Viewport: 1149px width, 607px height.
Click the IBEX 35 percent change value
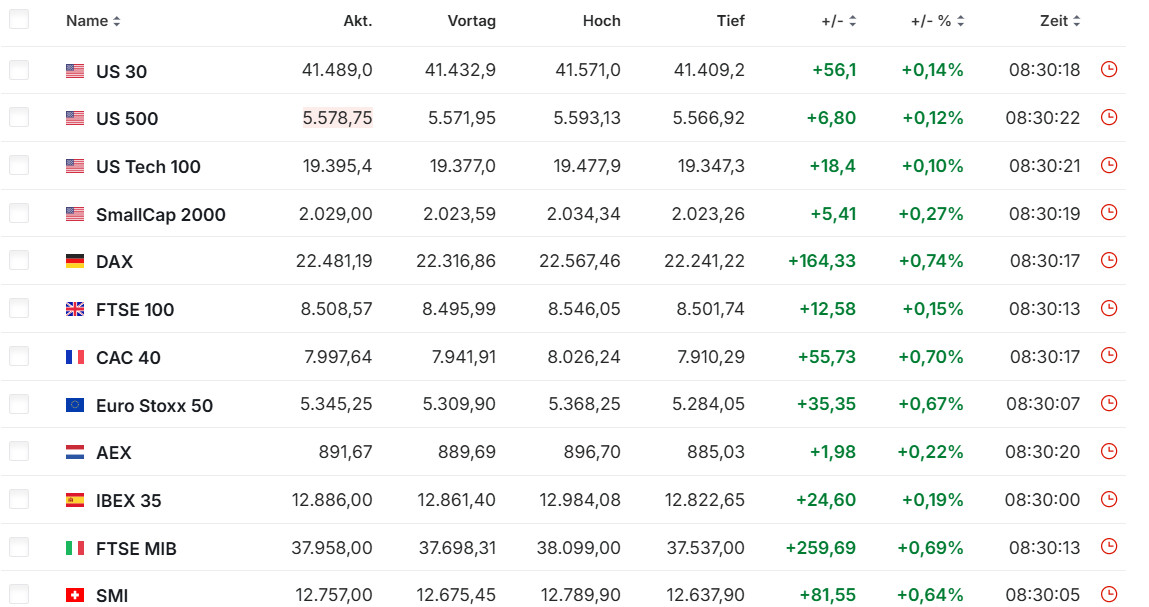pos(932,500)
